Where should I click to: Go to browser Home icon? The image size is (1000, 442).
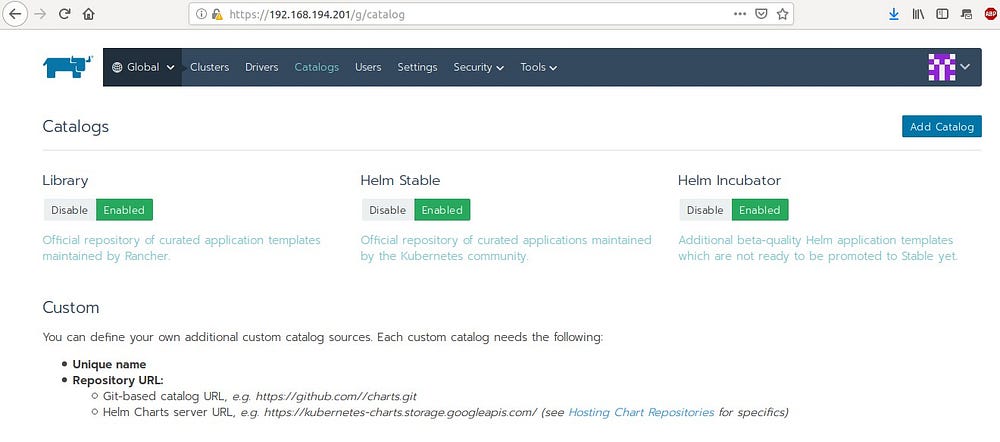[x=89, y=13]
